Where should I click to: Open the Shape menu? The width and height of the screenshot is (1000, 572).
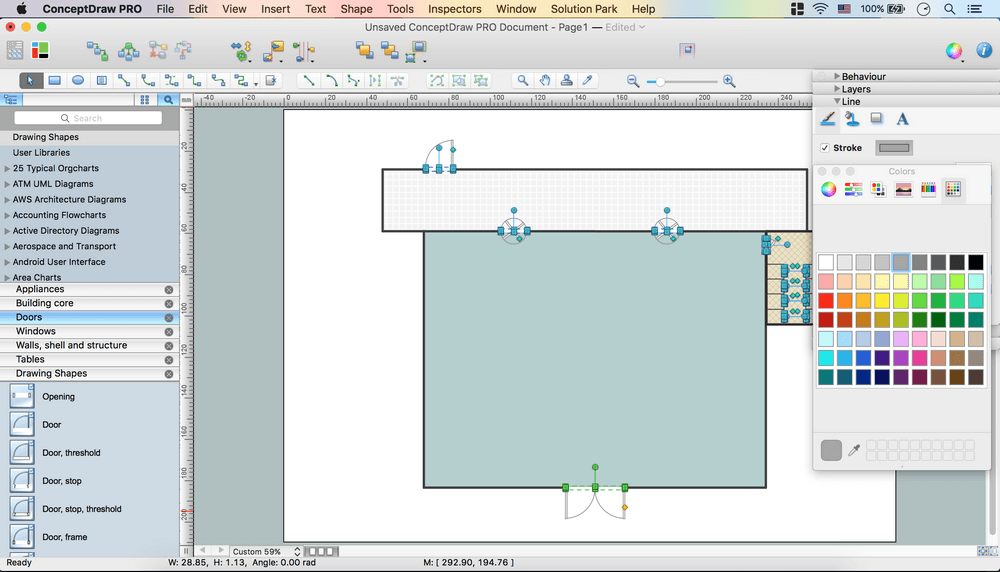[356, 9]
